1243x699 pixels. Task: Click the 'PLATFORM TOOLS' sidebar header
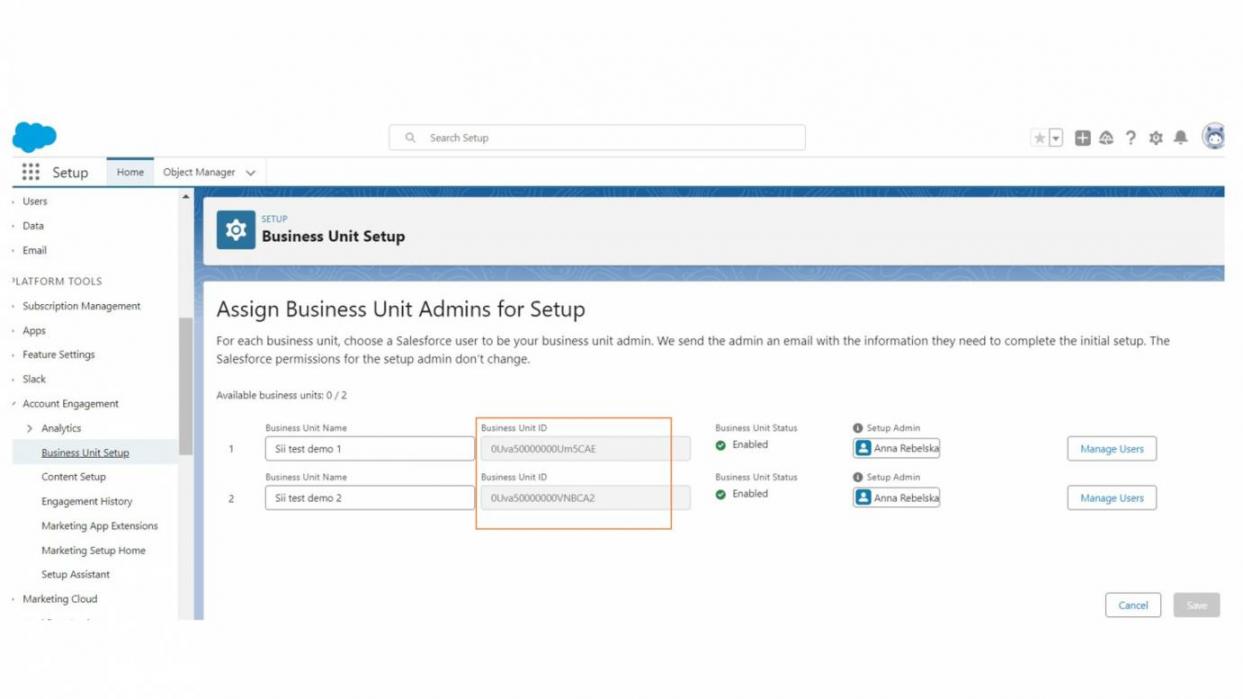58,282
